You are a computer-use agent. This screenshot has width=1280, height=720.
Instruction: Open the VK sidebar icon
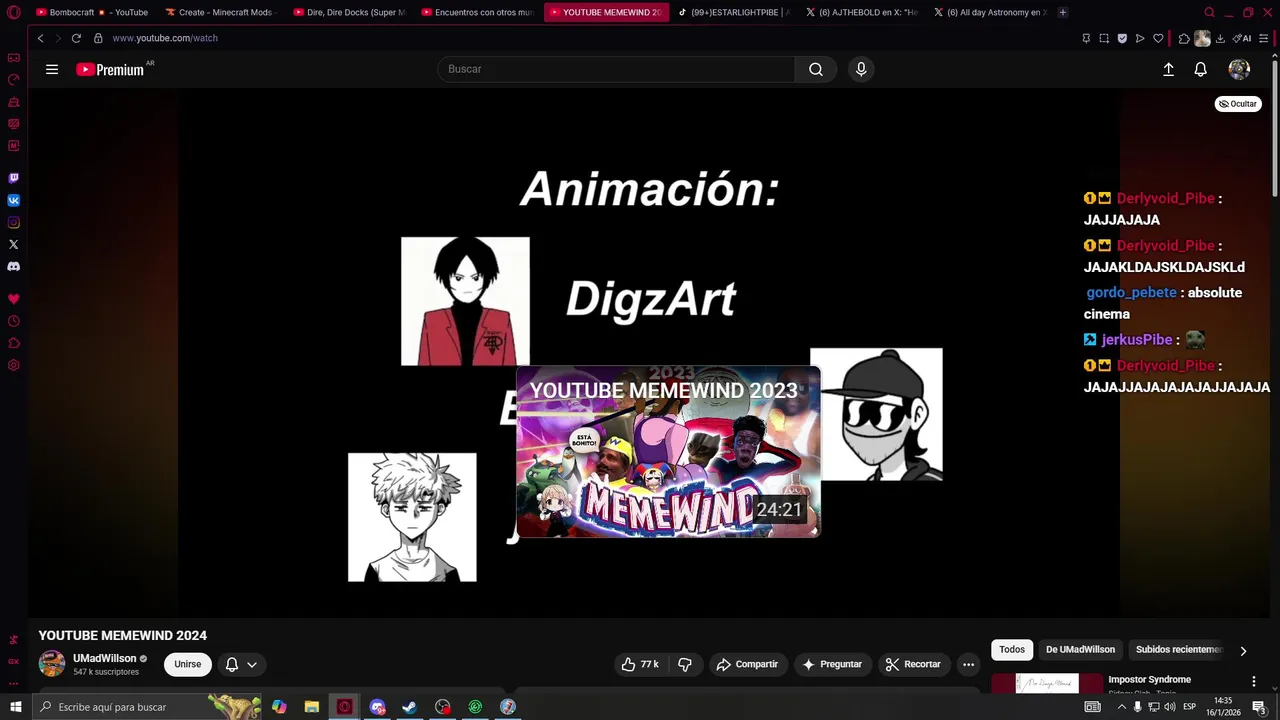(13, 200)
